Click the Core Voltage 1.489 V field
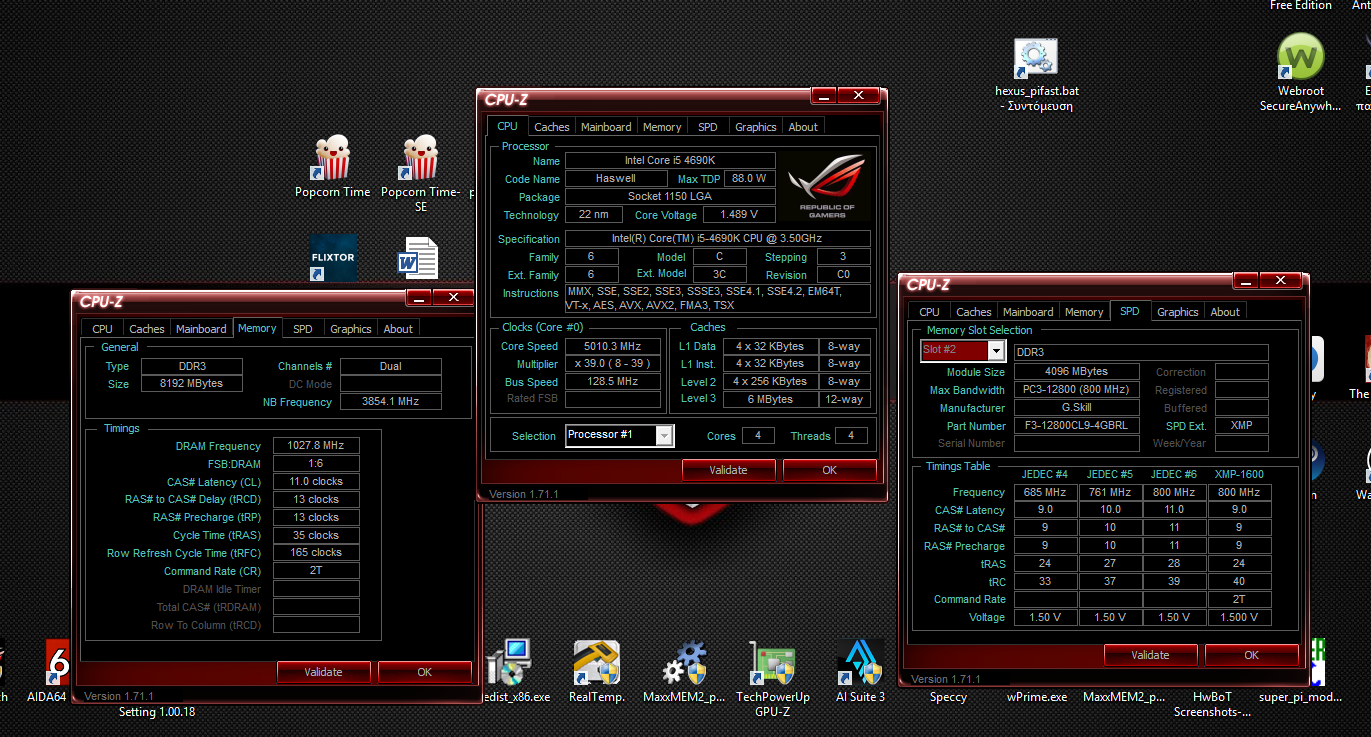This screenshot has height=737, width=1371. [739, 215]
